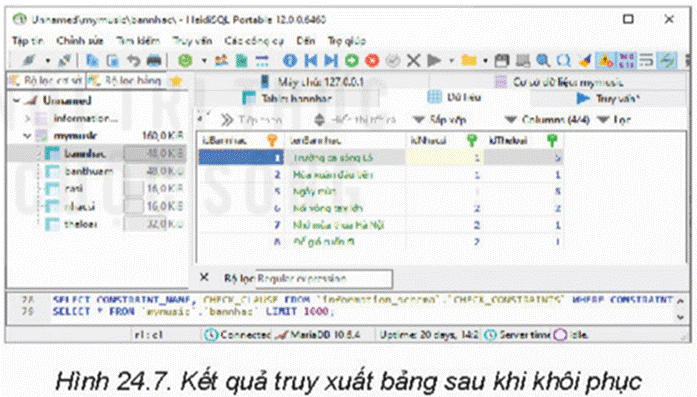
Task: Click the blue info help icon
Action: point(290,60)
